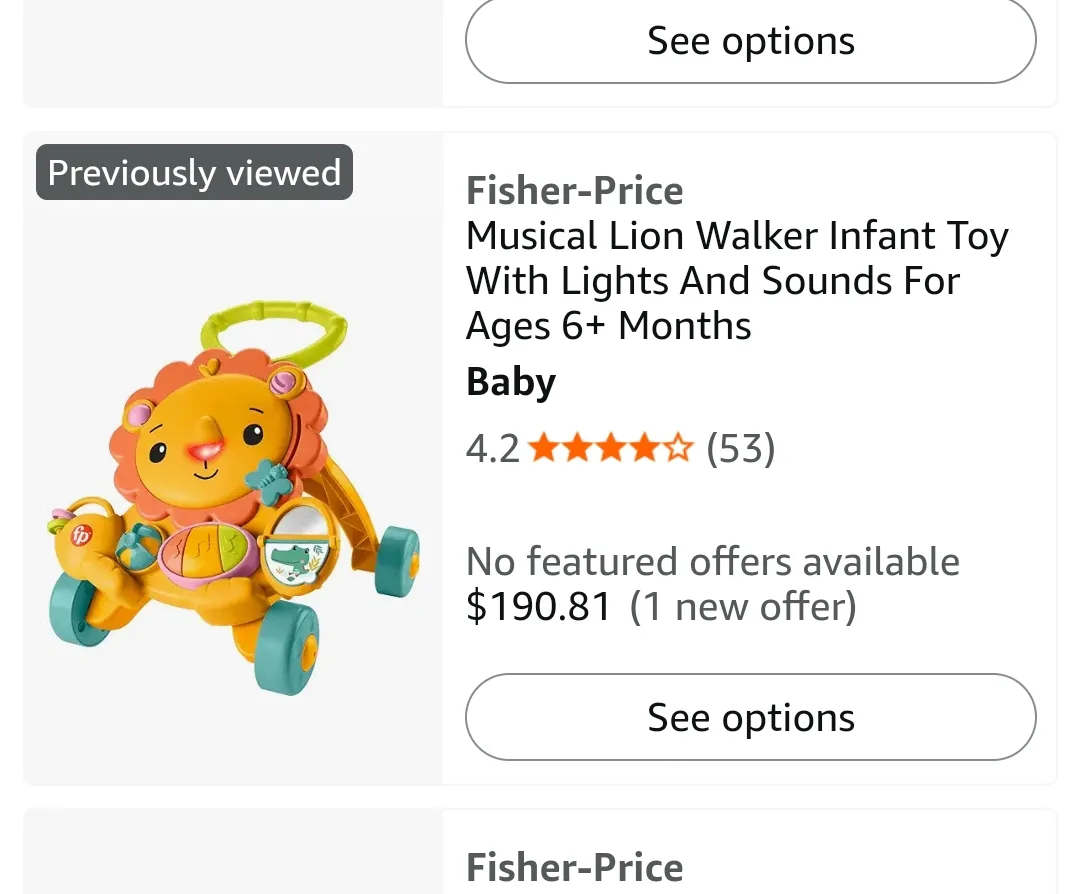The height and width of the screenshot is (894, 1080).
Task: Click the middle third rating star
Action: (610, 449)
